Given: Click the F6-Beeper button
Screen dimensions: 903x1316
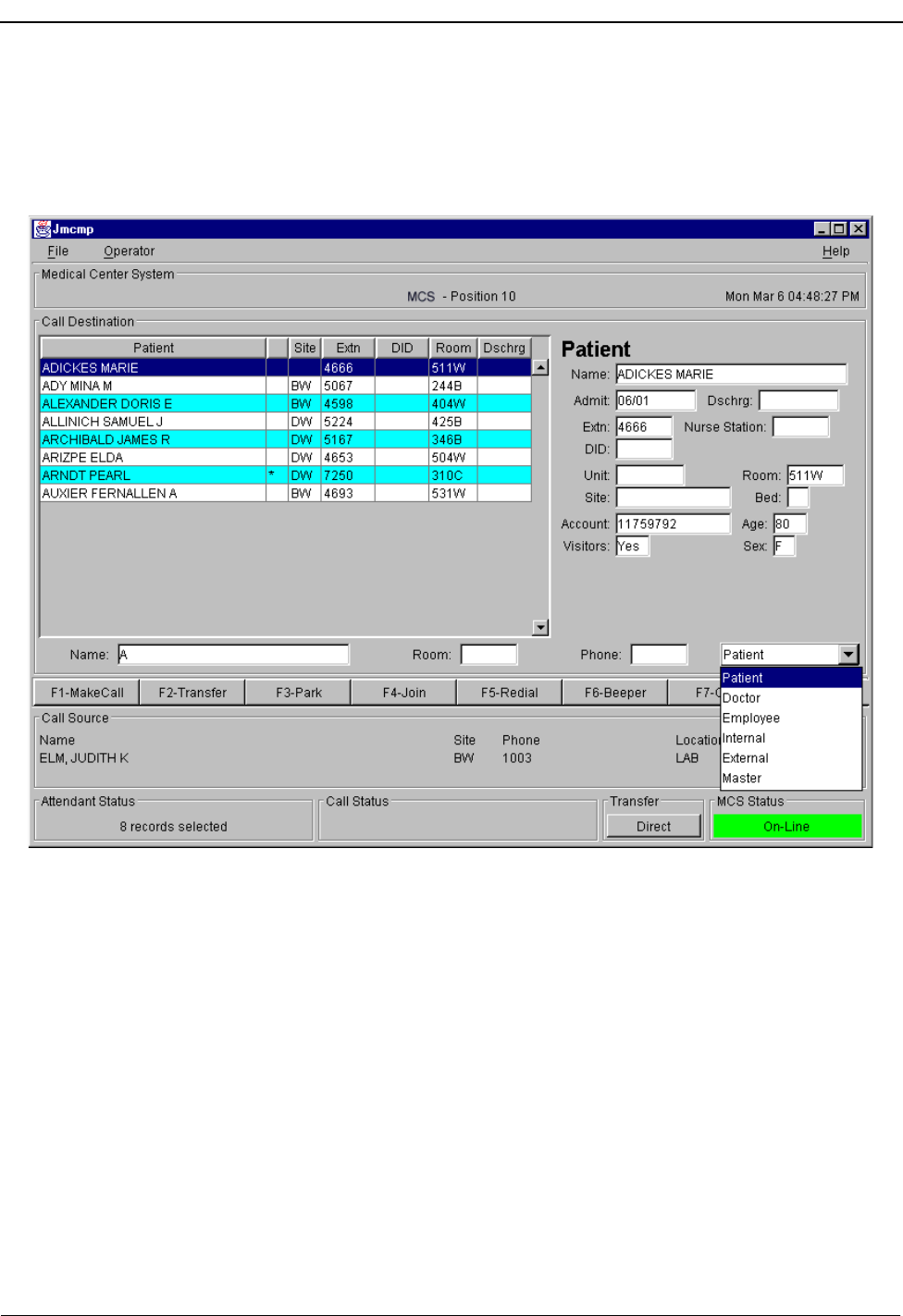Looking at the screenshot, I should tap(615, 693).
